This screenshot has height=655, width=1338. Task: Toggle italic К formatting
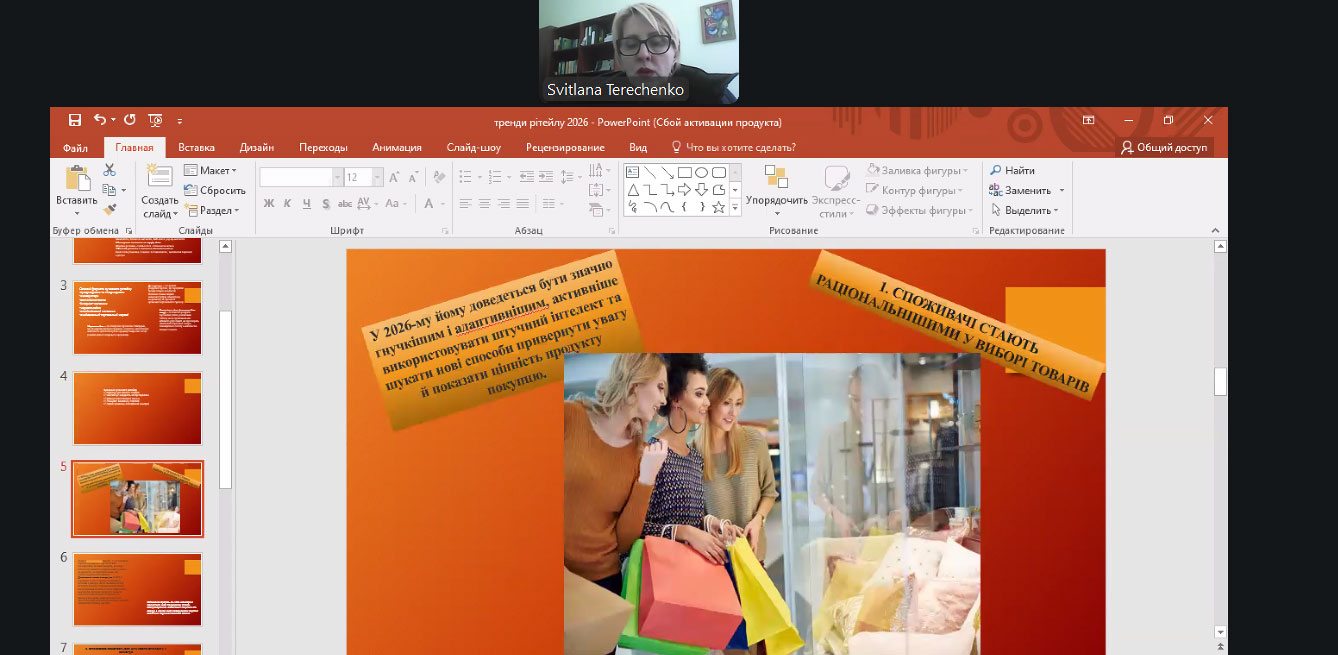point(288,203)
